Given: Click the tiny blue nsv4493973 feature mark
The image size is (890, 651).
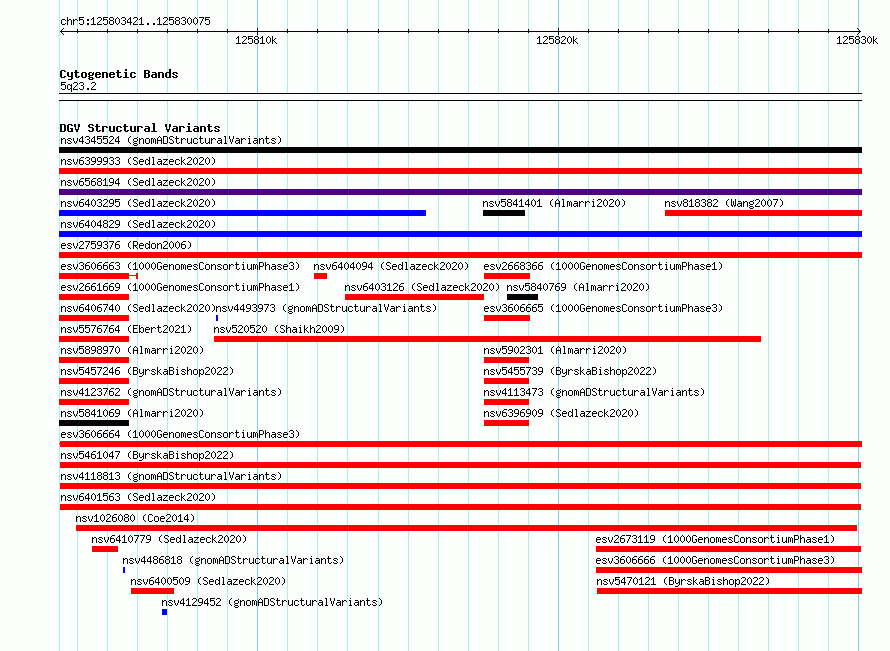Looking at the screenshot, I should tap(217, 318).
